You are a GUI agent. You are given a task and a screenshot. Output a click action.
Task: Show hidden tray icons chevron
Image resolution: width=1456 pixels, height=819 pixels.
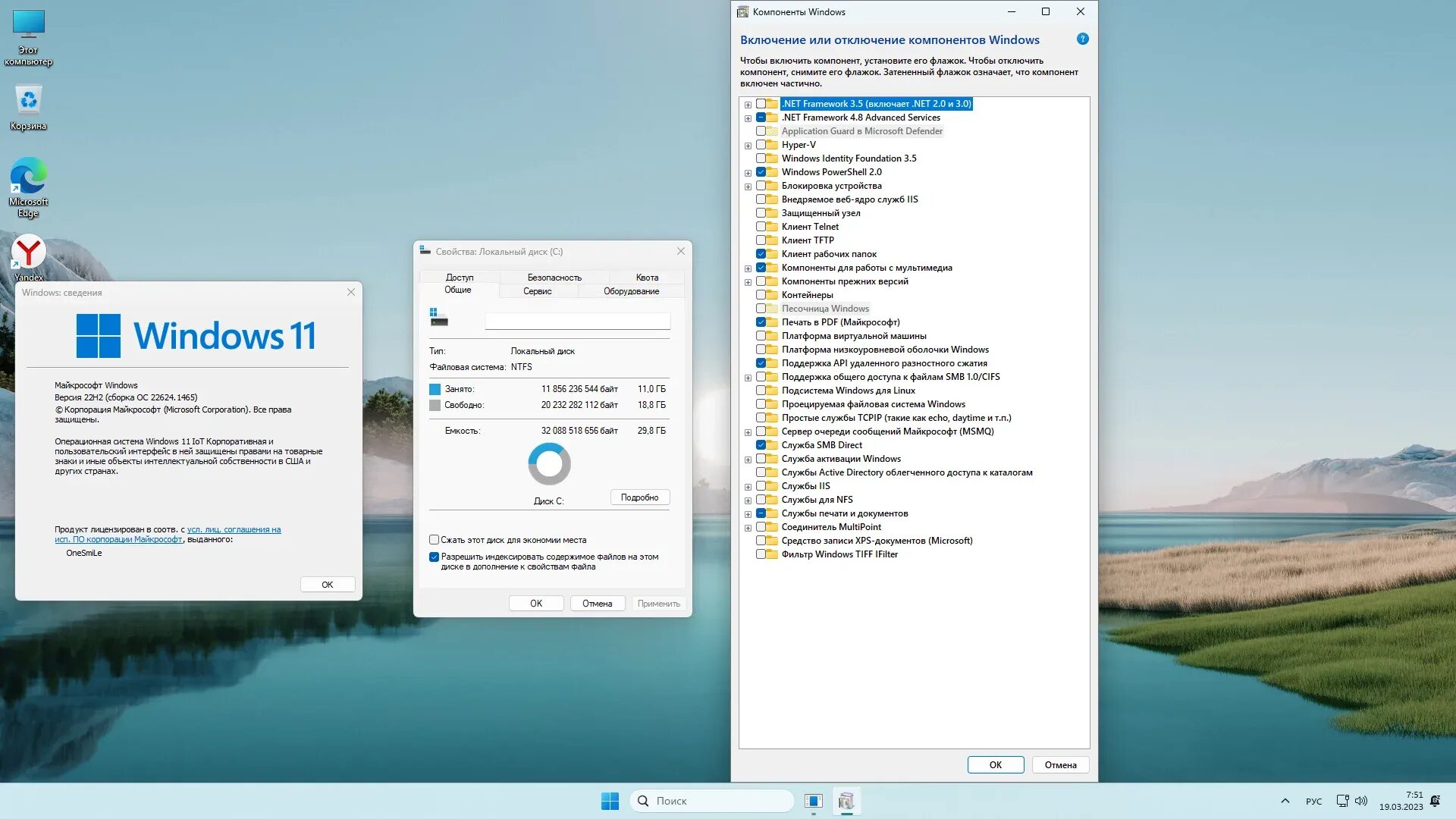1285,801
